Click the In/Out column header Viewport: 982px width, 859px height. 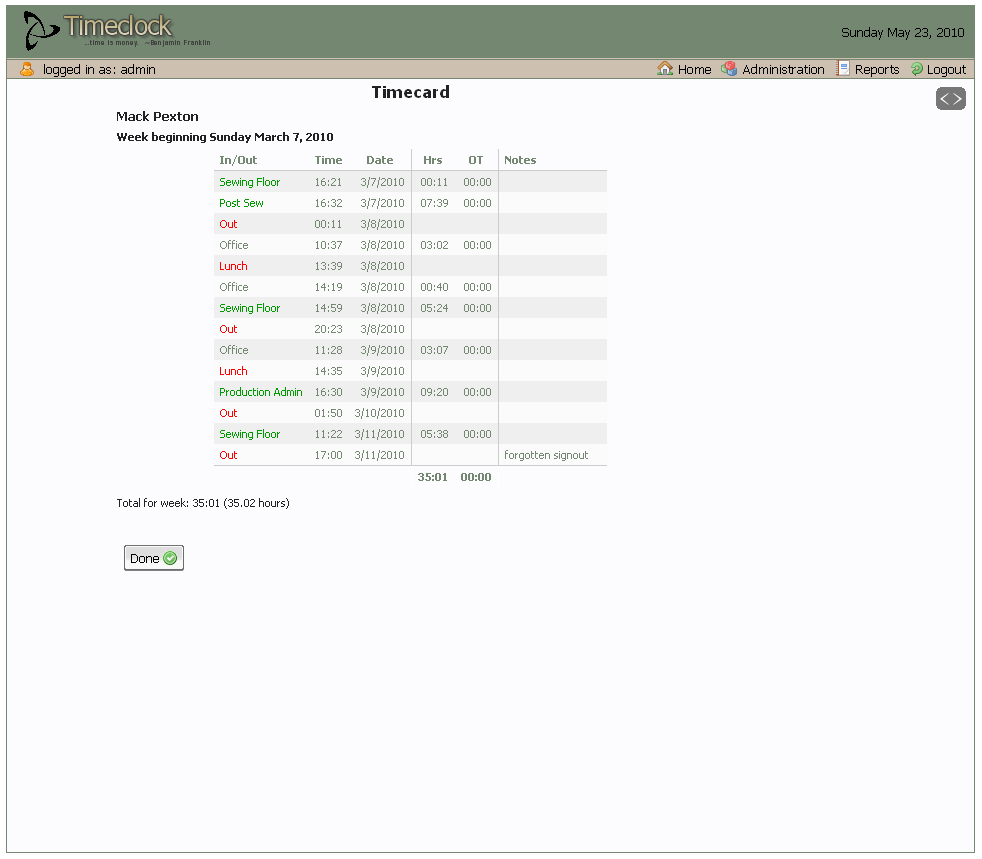238,160
